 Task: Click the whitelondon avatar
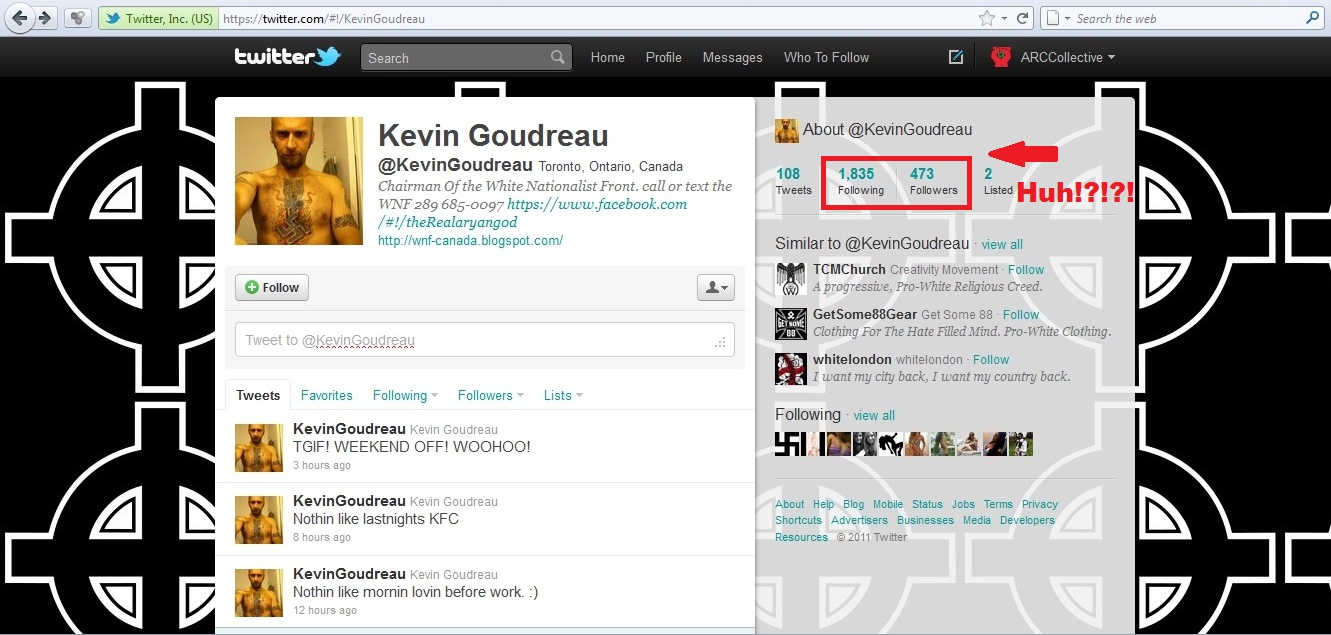[791, 368]
